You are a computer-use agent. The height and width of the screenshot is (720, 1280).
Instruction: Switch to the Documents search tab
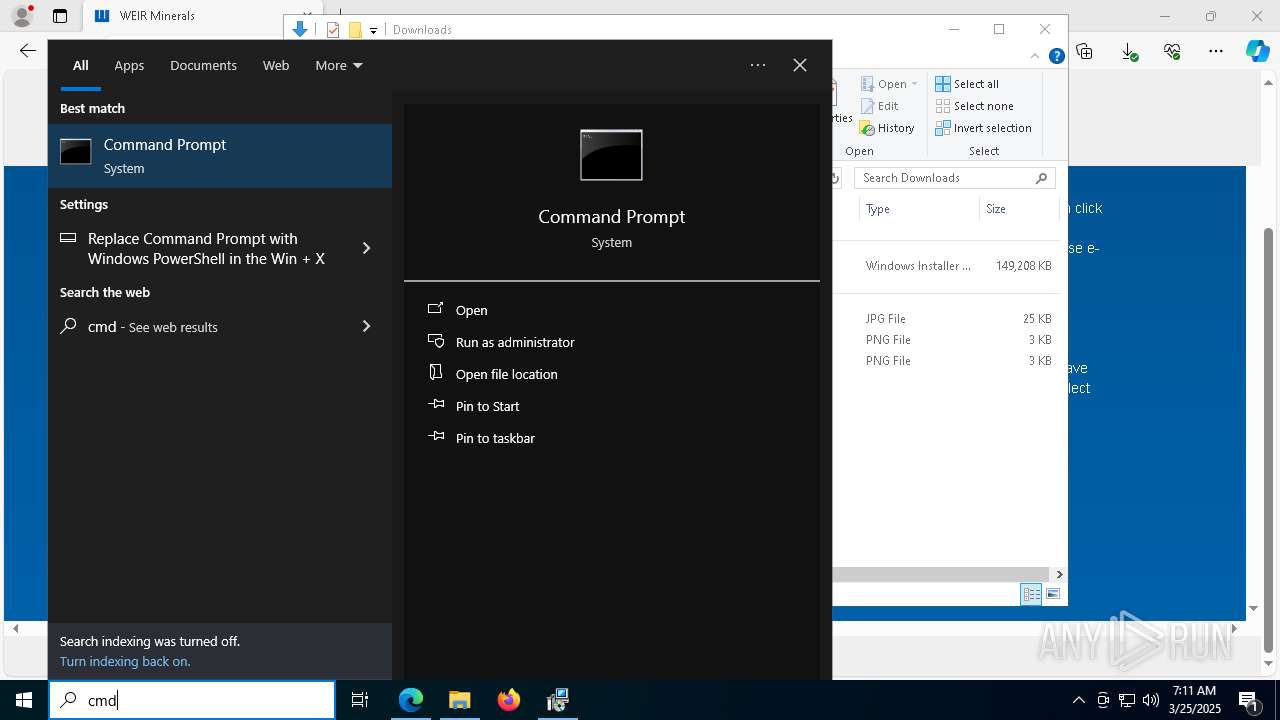(x=203, y=65)
